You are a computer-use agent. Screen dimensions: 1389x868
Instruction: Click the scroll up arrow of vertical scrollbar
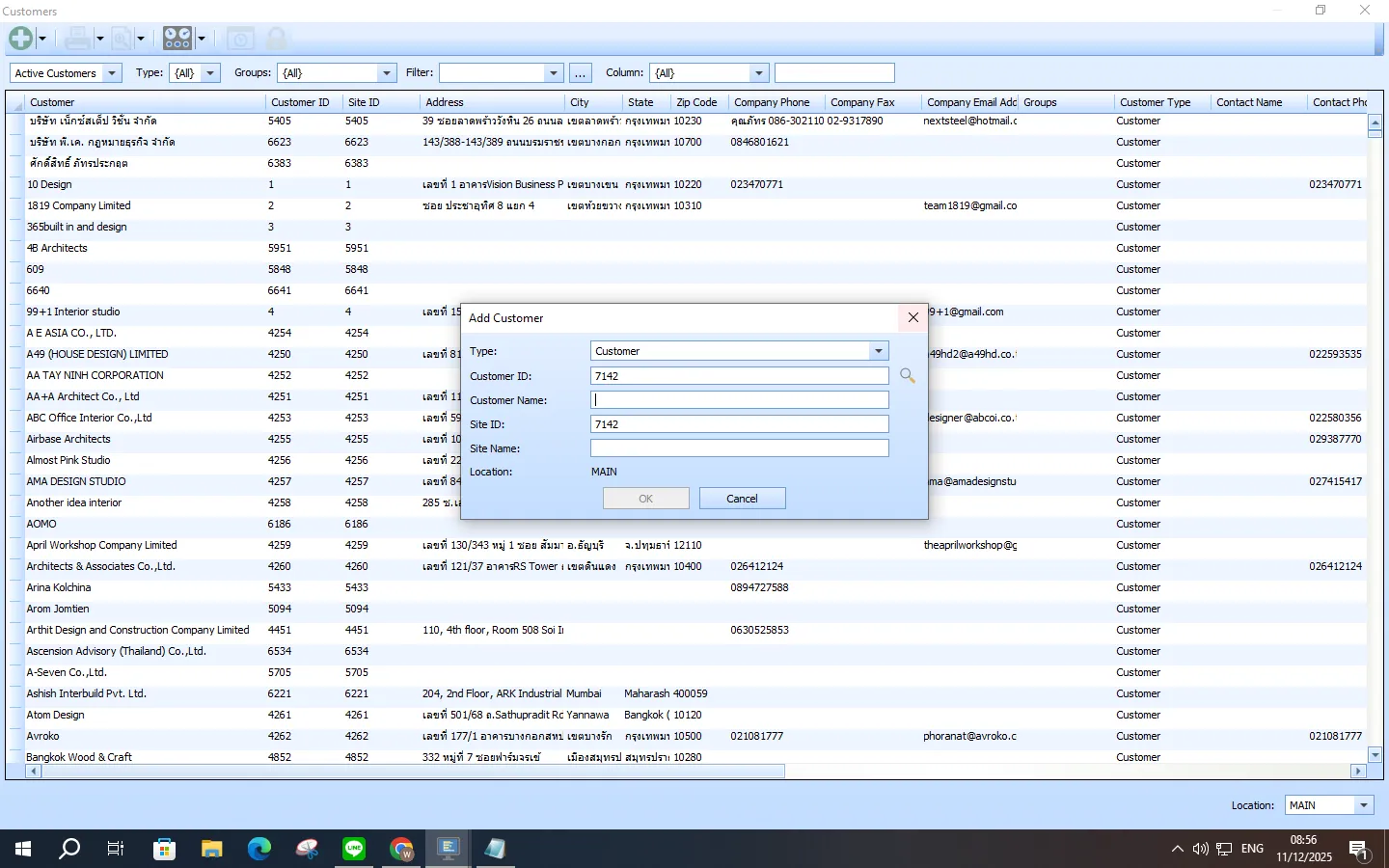pos(1375,122)
